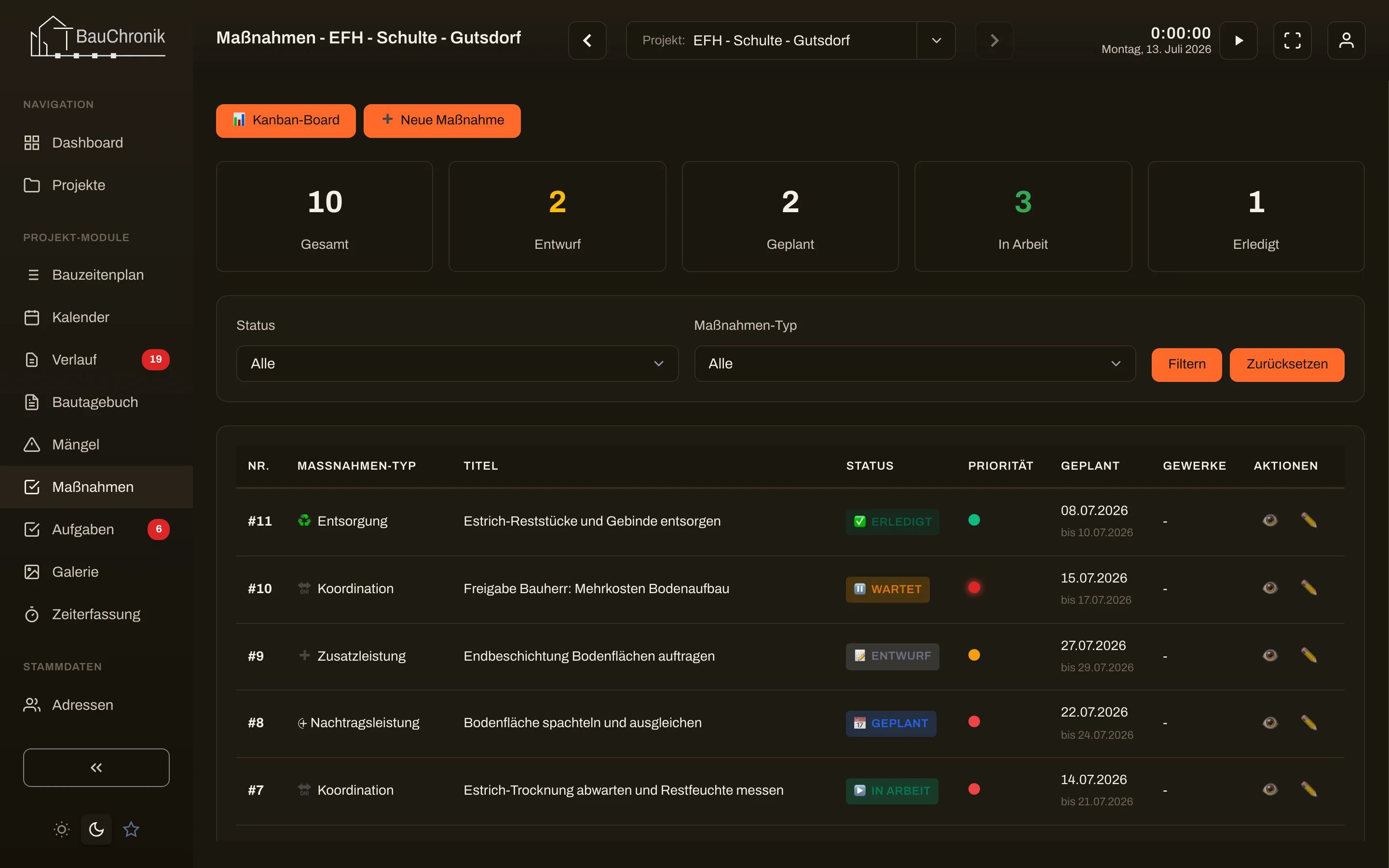Open Projekte in the navigation
Viewport: 1389px width, 868px height.
click(96, 185)
